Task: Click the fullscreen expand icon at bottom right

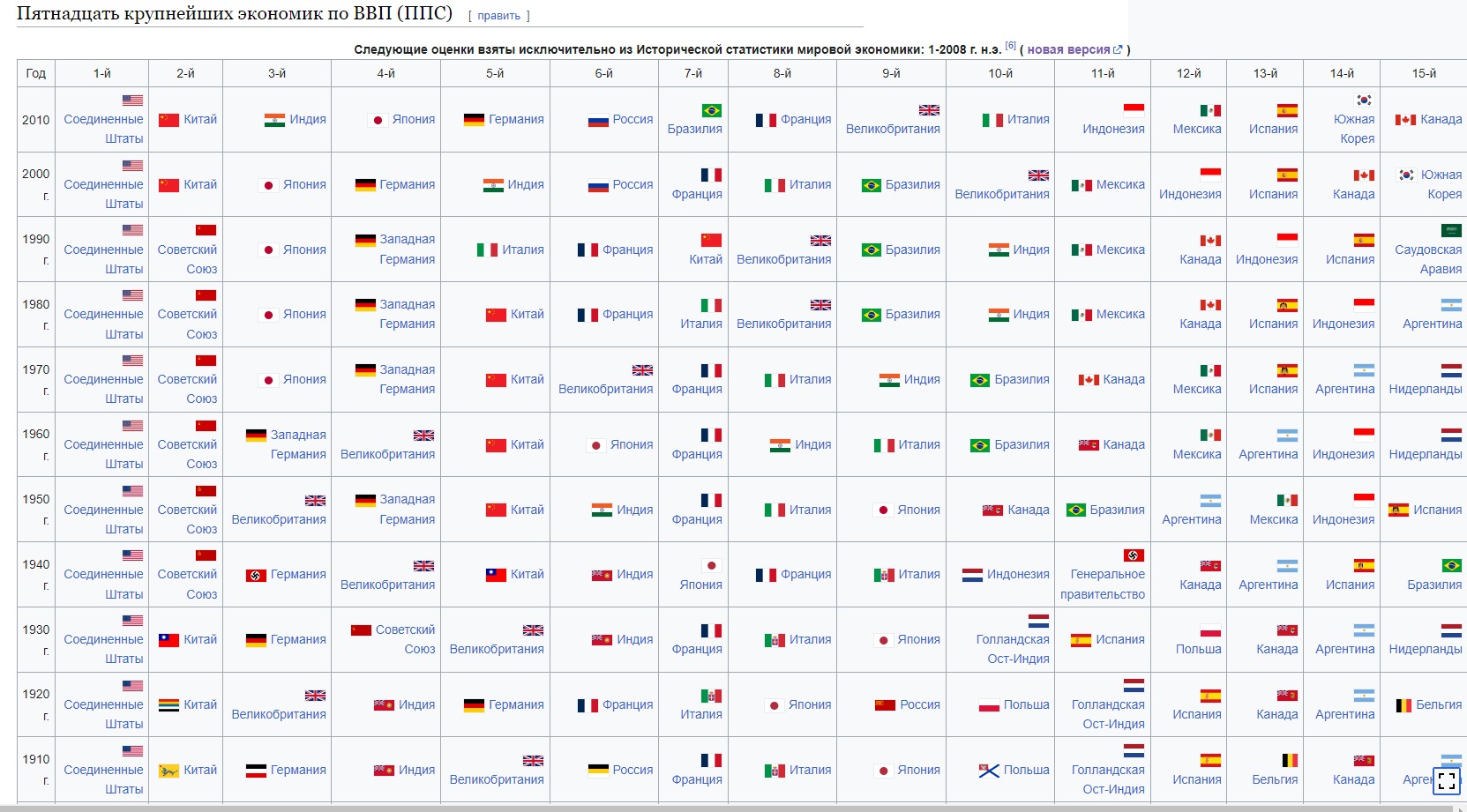Action: 1447,780
